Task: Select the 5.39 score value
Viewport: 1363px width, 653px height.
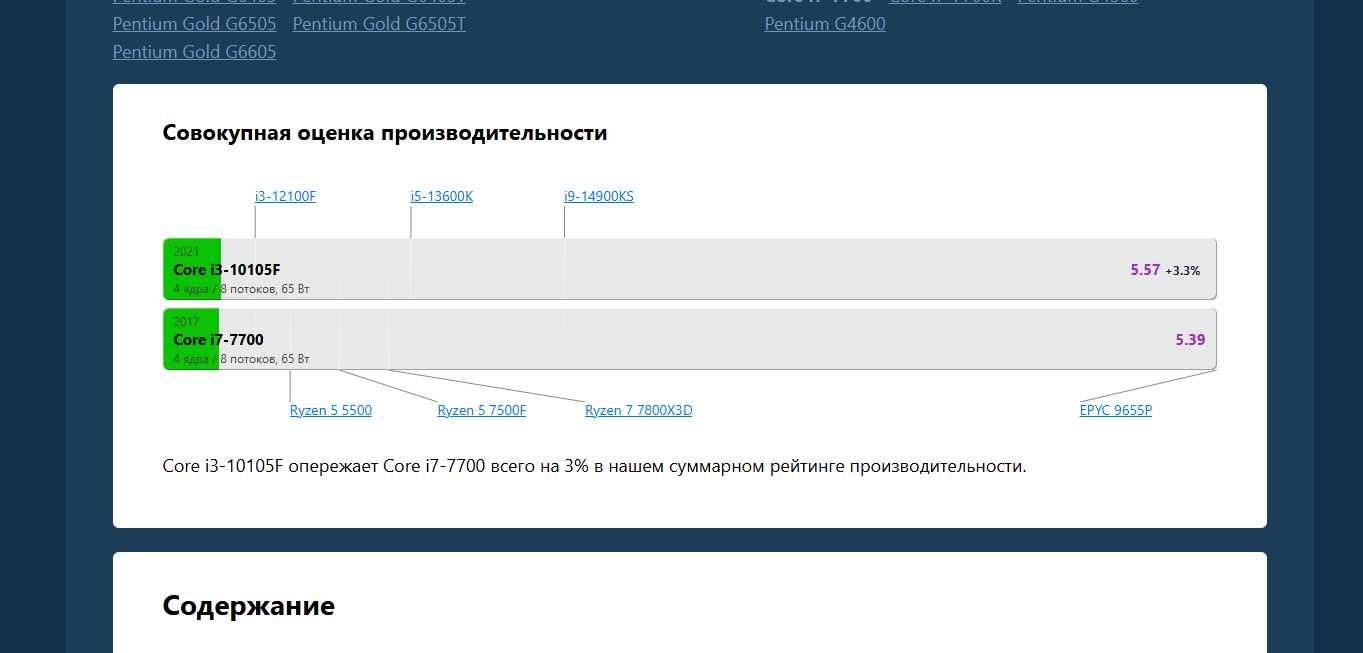Action: point(1190,340)
